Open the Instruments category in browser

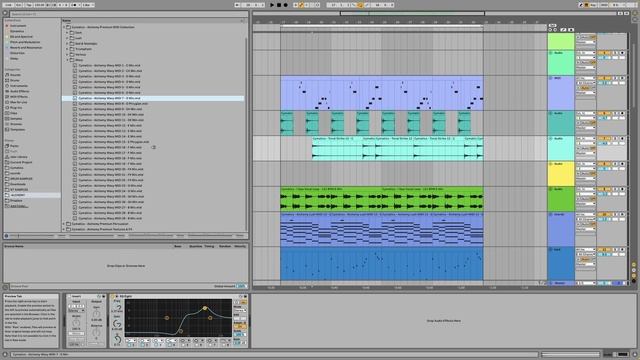click(19, 86)
